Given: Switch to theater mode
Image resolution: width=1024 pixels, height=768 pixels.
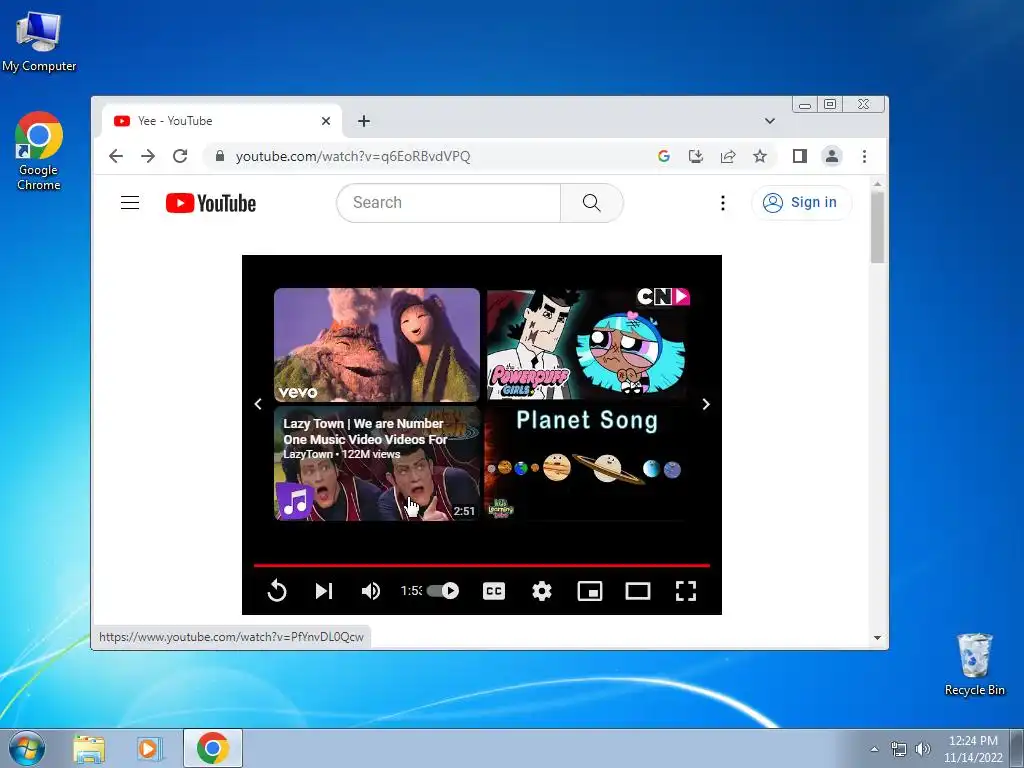Looking at the screenshot, I should [x=637, y=591].
